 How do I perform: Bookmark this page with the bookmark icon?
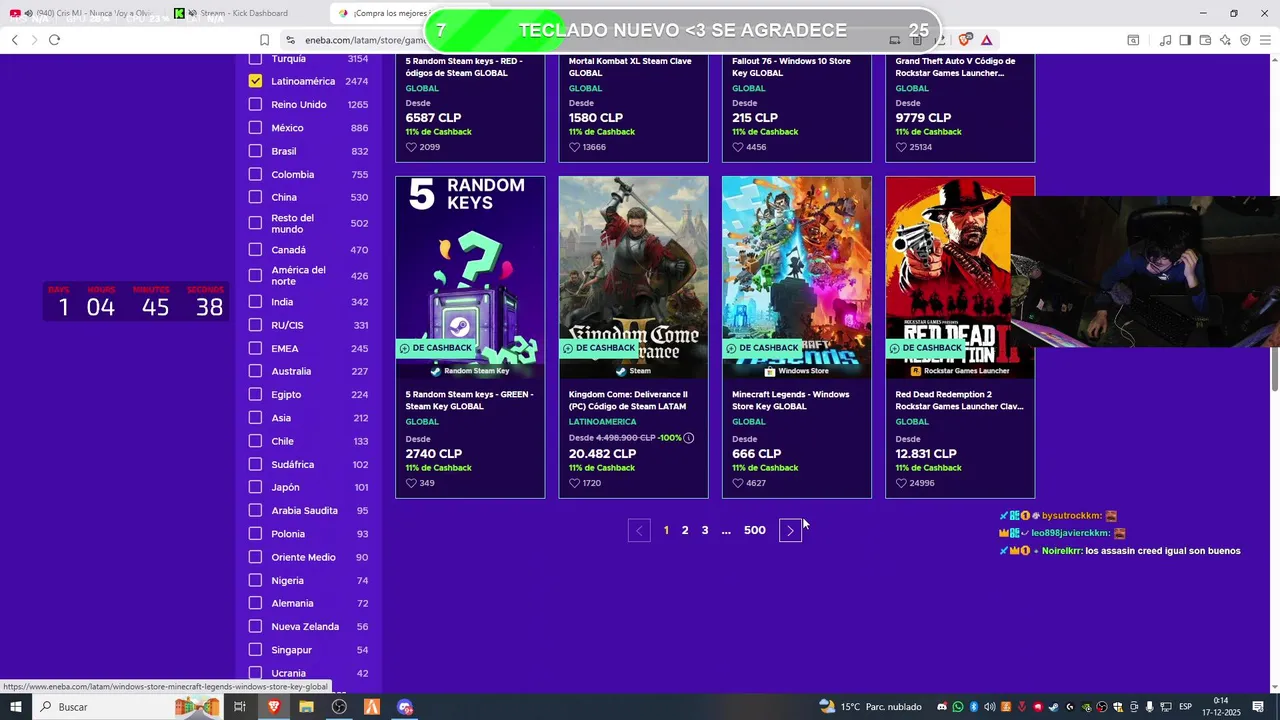[264, 40]
